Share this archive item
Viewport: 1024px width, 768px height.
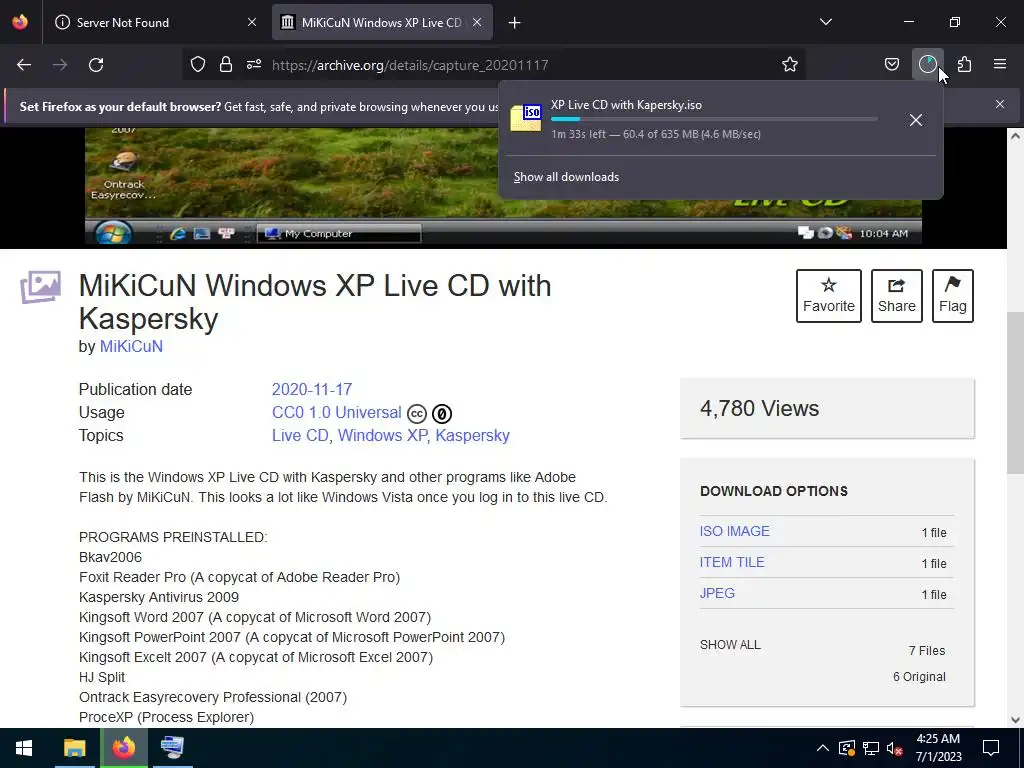point(897,296)
